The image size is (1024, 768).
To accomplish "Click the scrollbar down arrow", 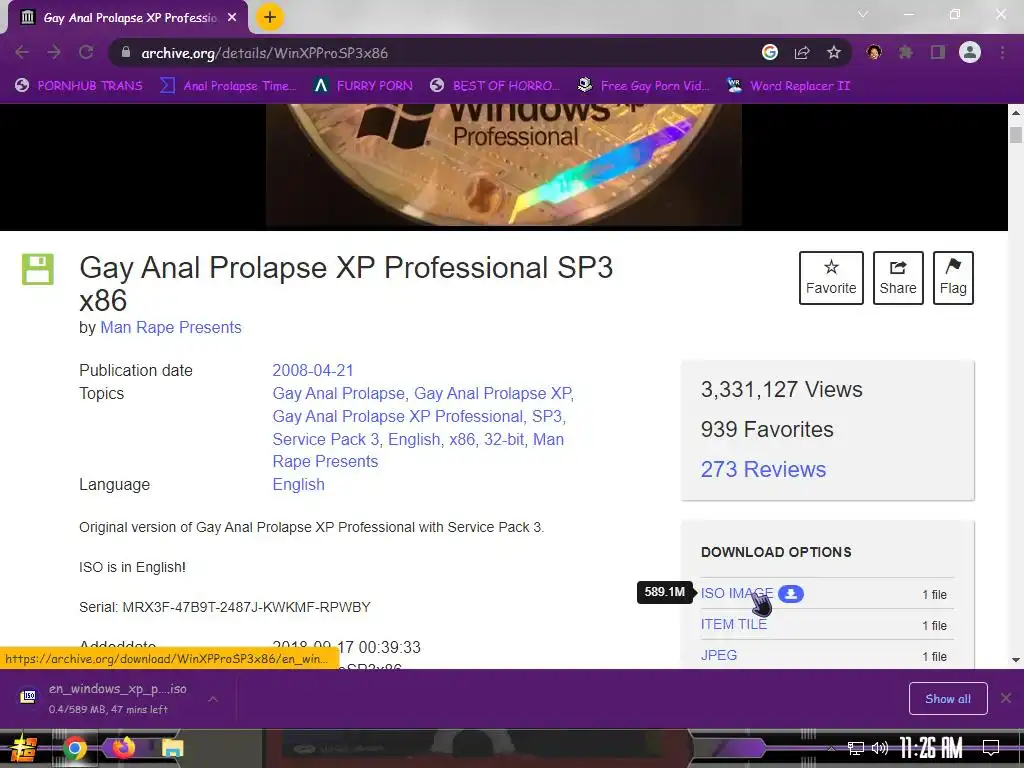I will pos(1016,660).
